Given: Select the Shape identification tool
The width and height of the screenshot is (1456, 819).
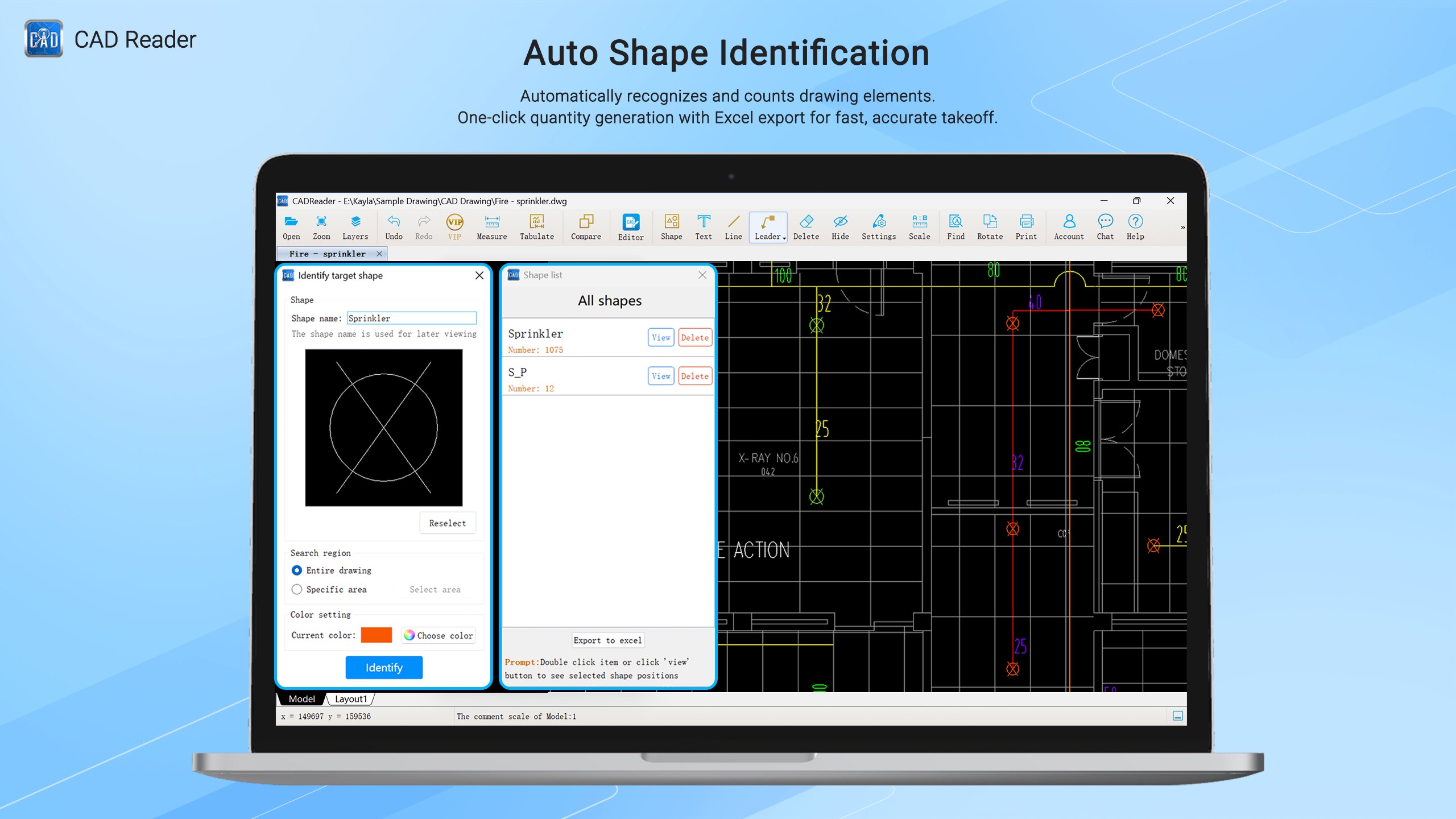Looking at the screenshot, I should (672, 227).
